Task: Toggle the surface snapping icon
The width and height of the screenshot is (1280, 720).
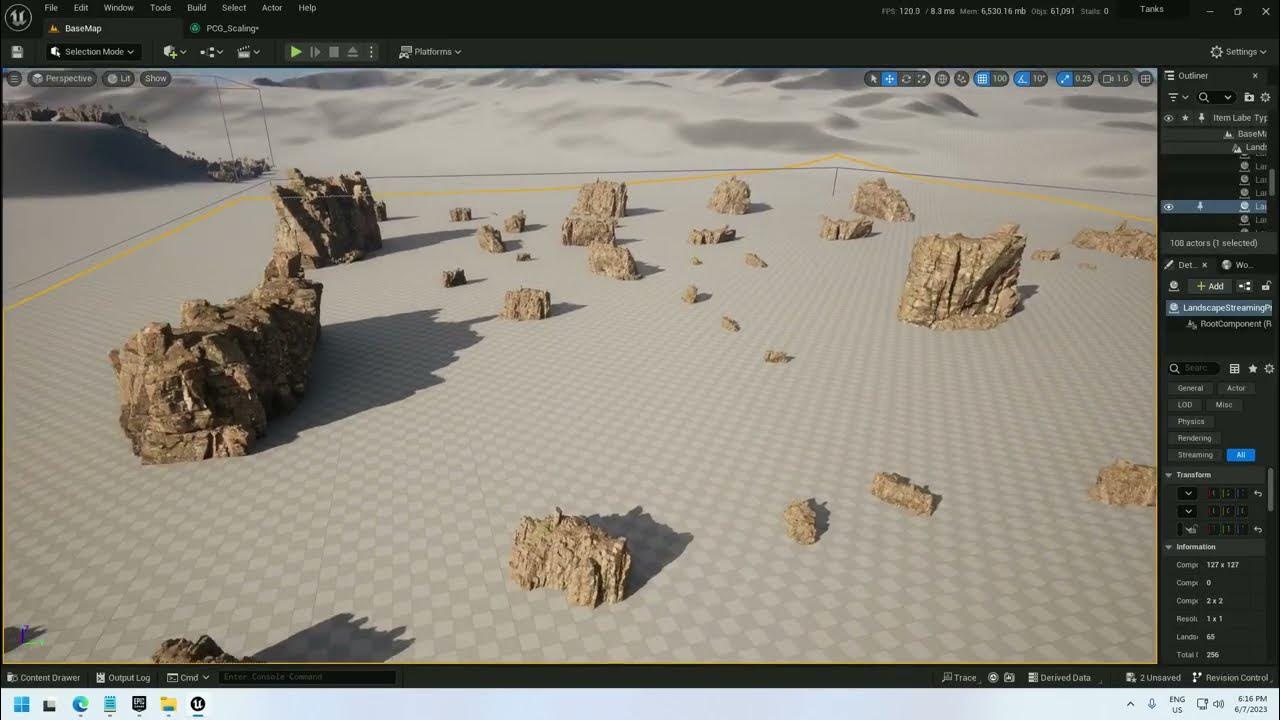Action: [x=962, y=78]
